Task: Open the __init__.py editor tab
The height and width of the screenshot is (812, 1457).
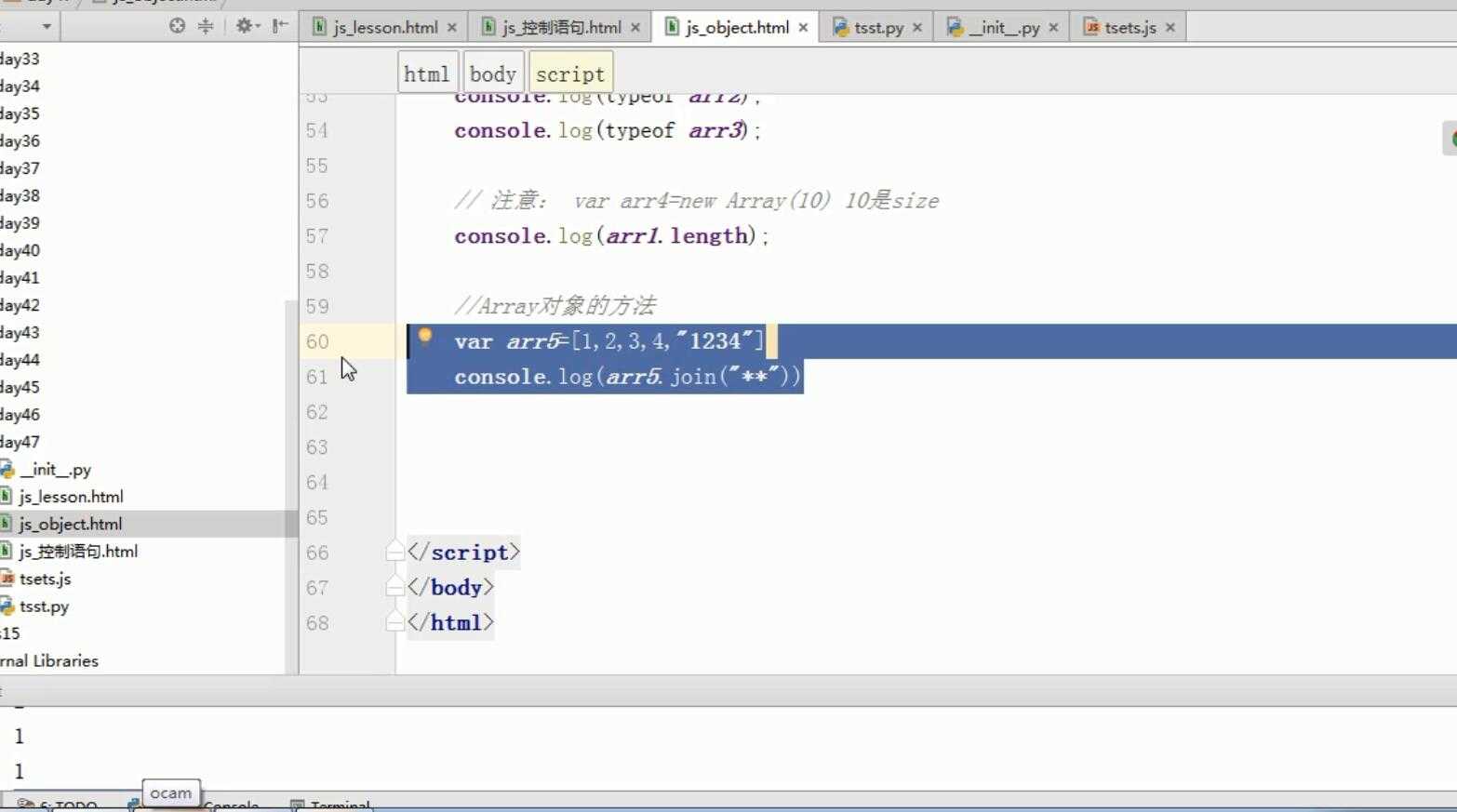Action: coord(1004,28)
